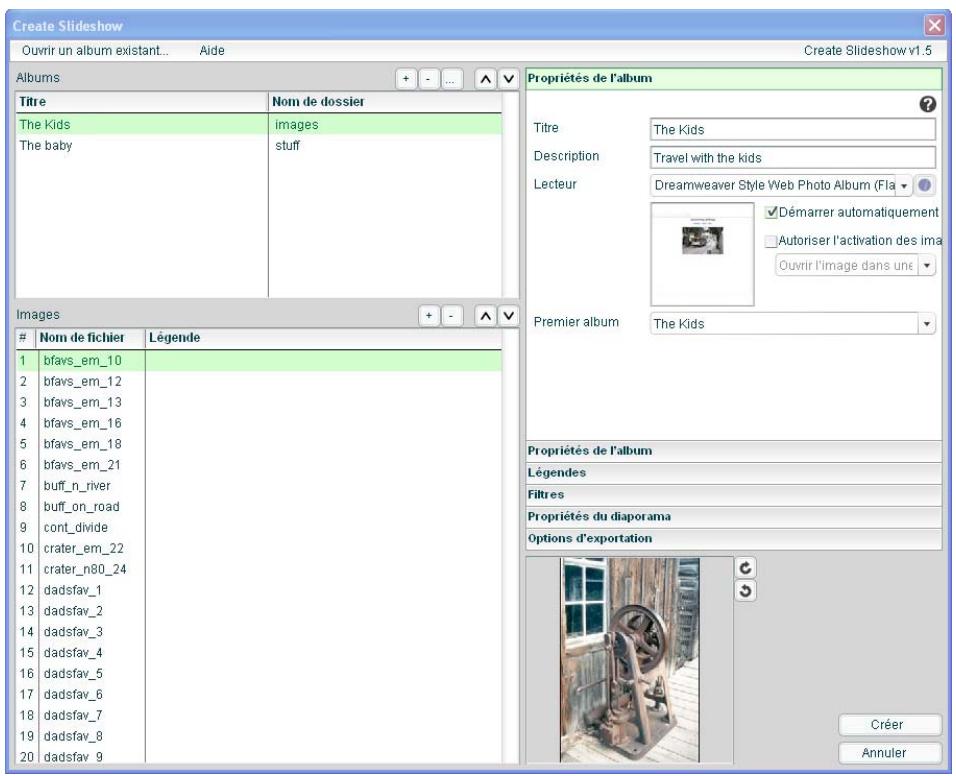Edit the Description text field

tap(793, 157)
